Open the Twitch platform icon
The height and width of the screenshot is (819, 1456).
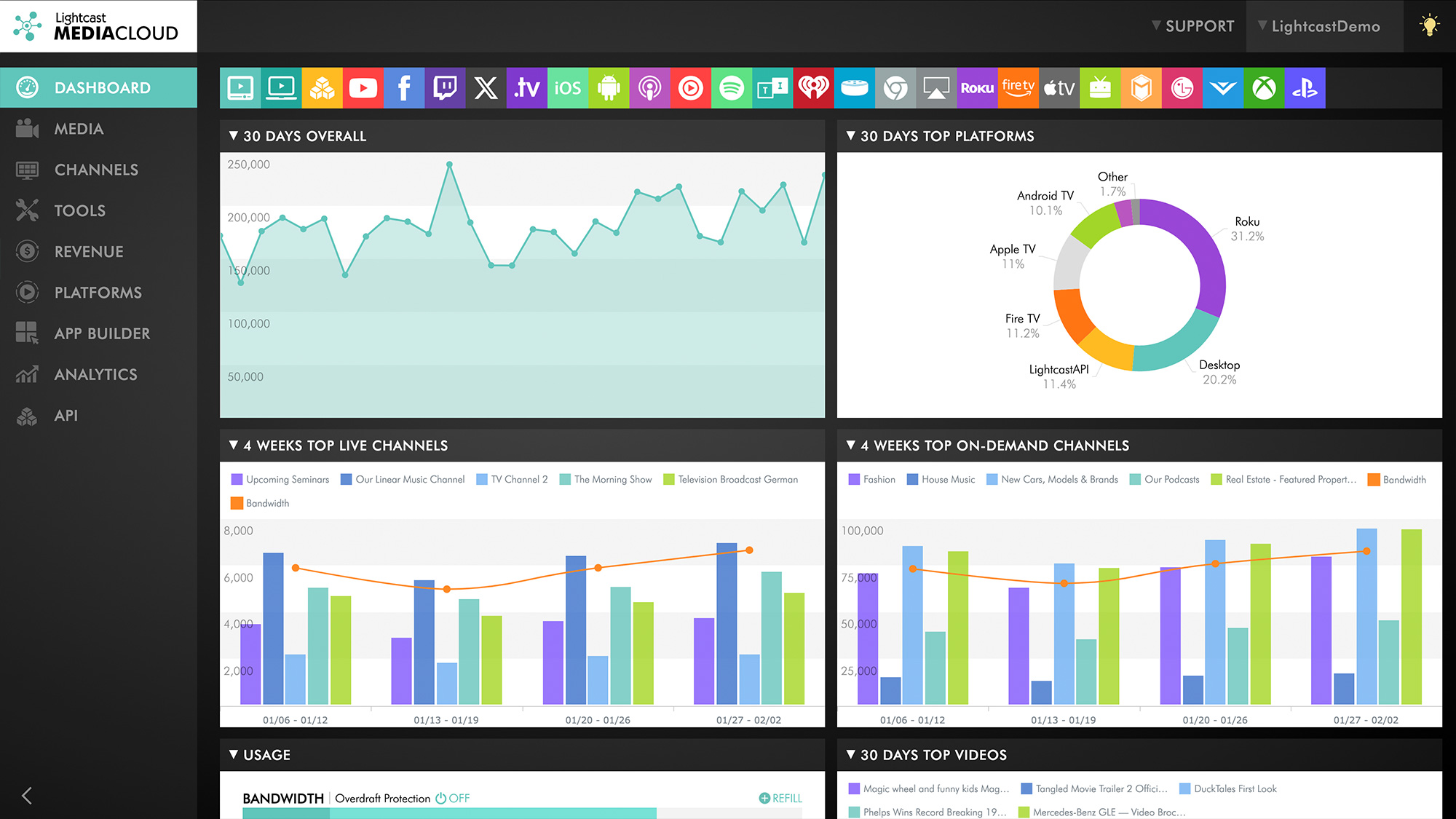(445, 88)
